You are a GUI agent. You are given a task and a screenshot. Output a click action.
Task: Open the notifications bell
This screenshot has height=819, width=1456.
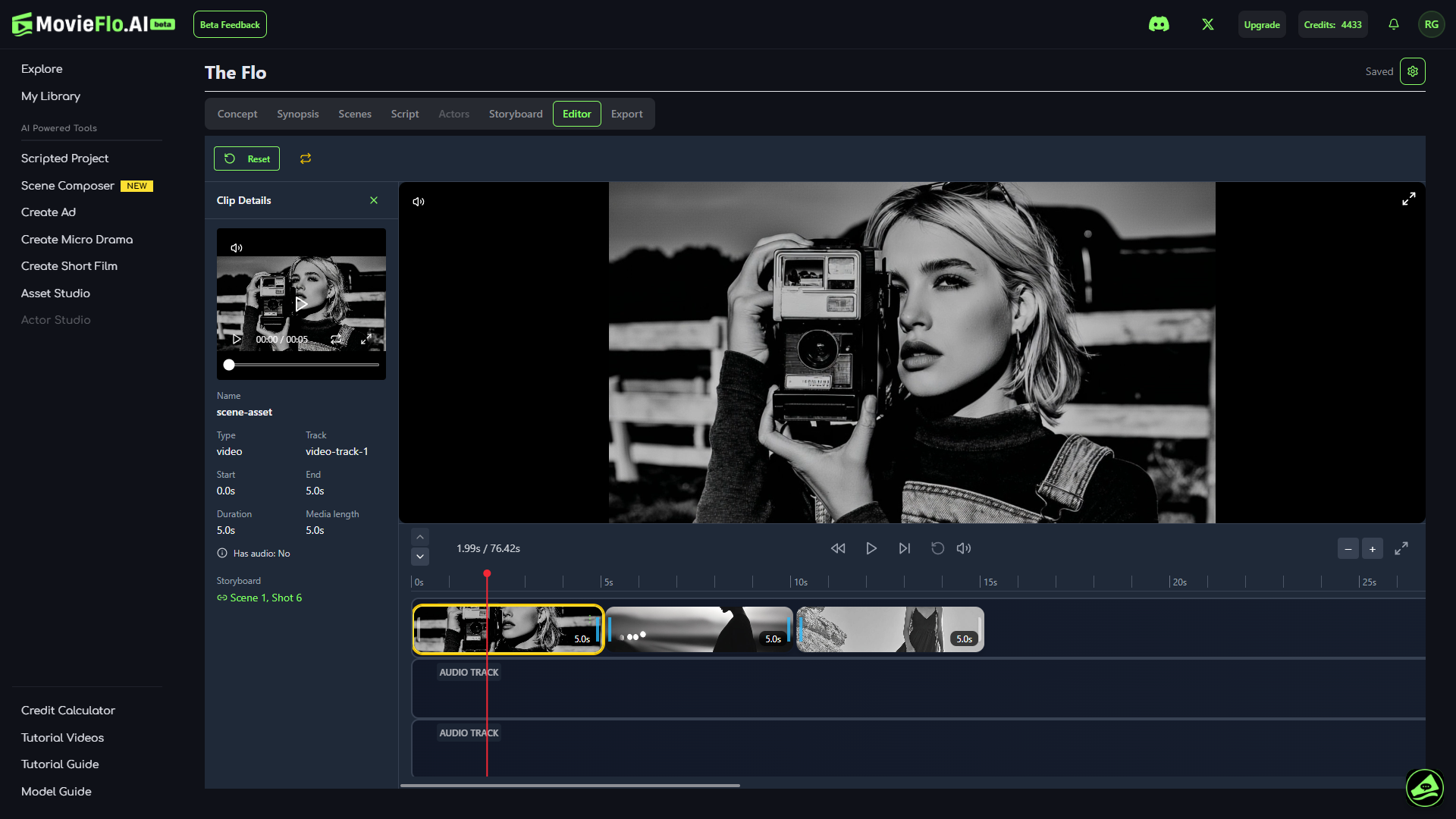[x=1394, y=24]
